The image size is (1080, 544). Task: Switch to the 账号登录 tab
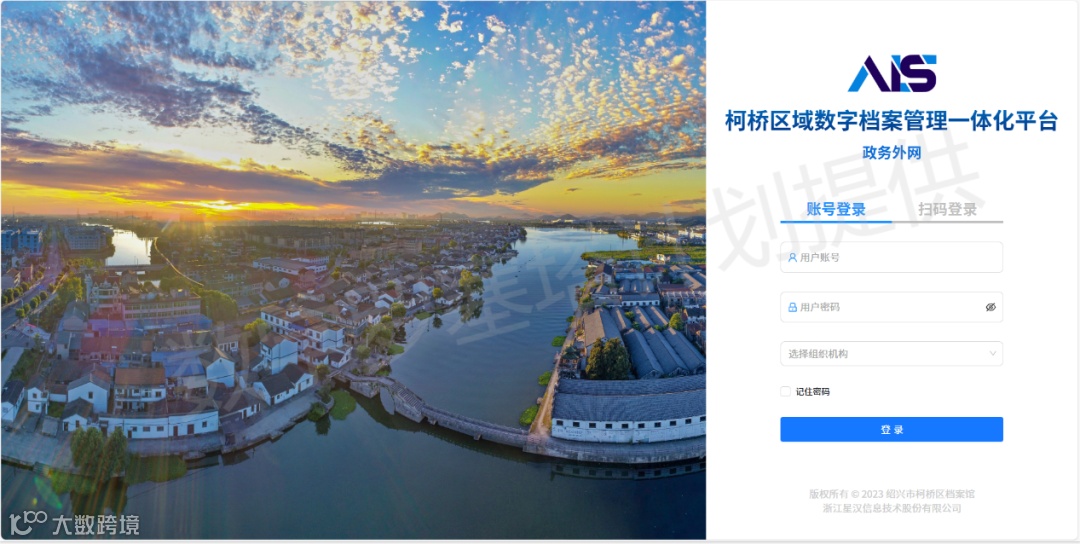click(836, 209)
